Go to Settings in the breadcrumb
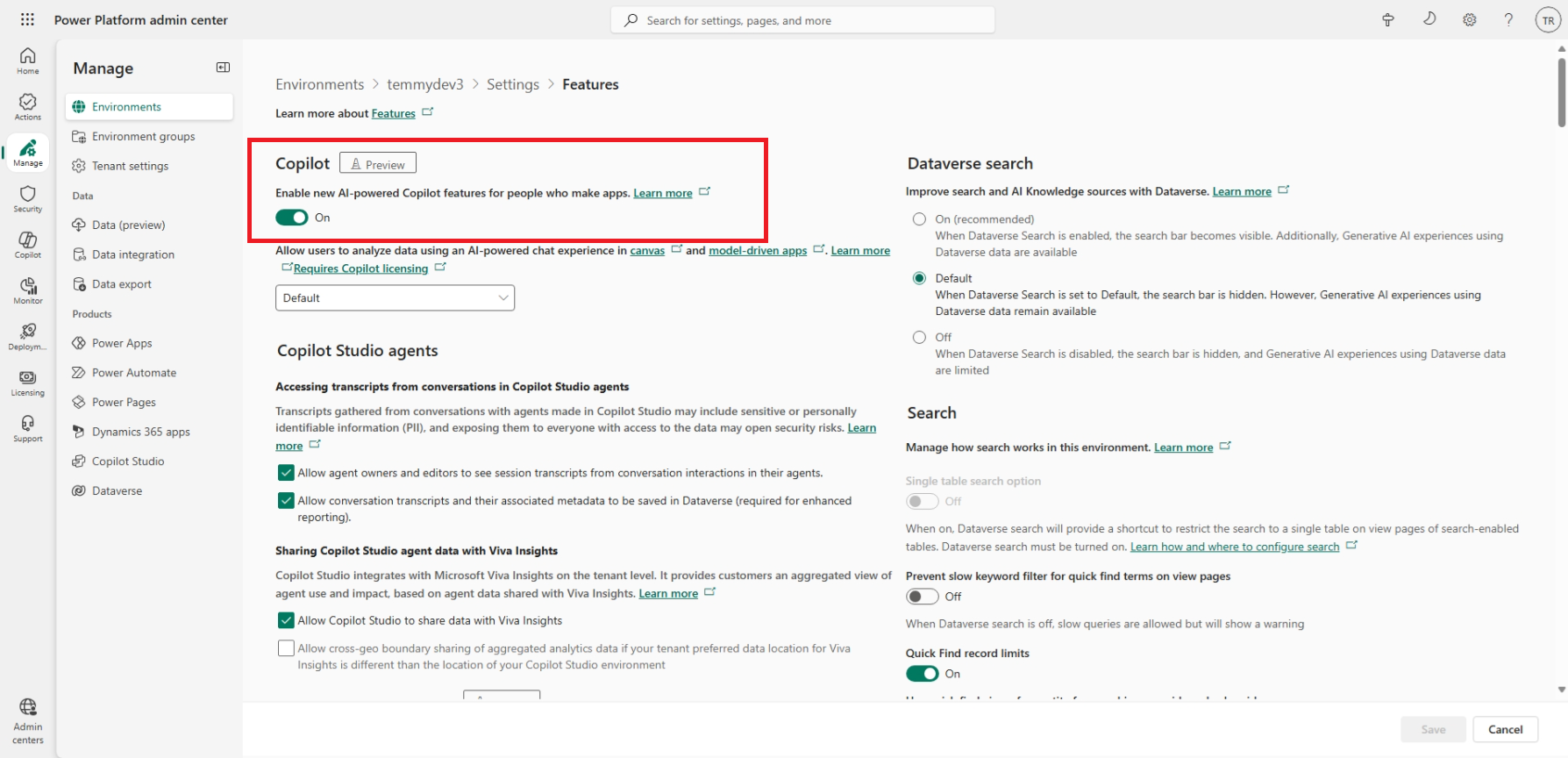Image resolution: width=1568 pixels, height=758 pixels. point(513,84)
